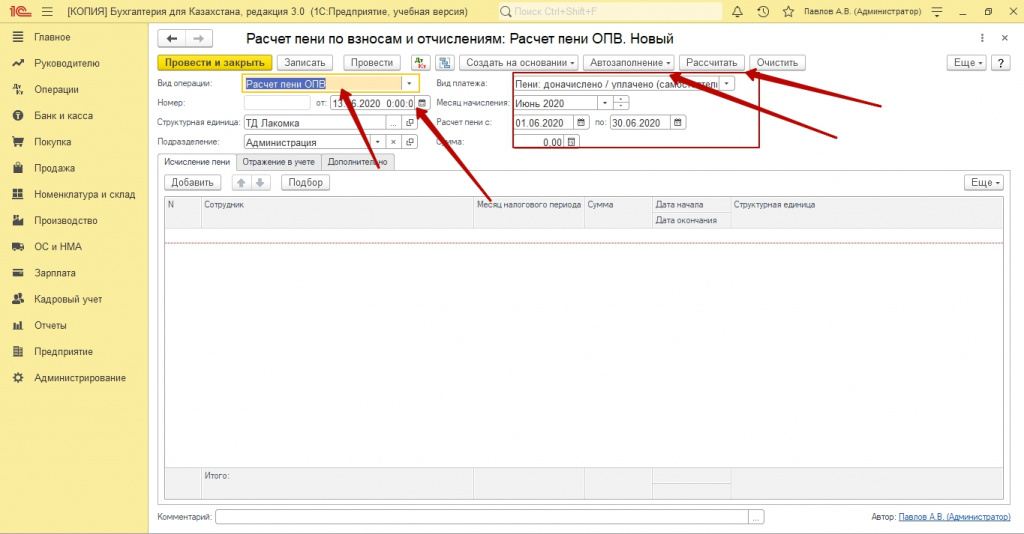Switch to Дополнительно tab
Image resolution: width=1024 pixels, height=534 pixels.
357,162
